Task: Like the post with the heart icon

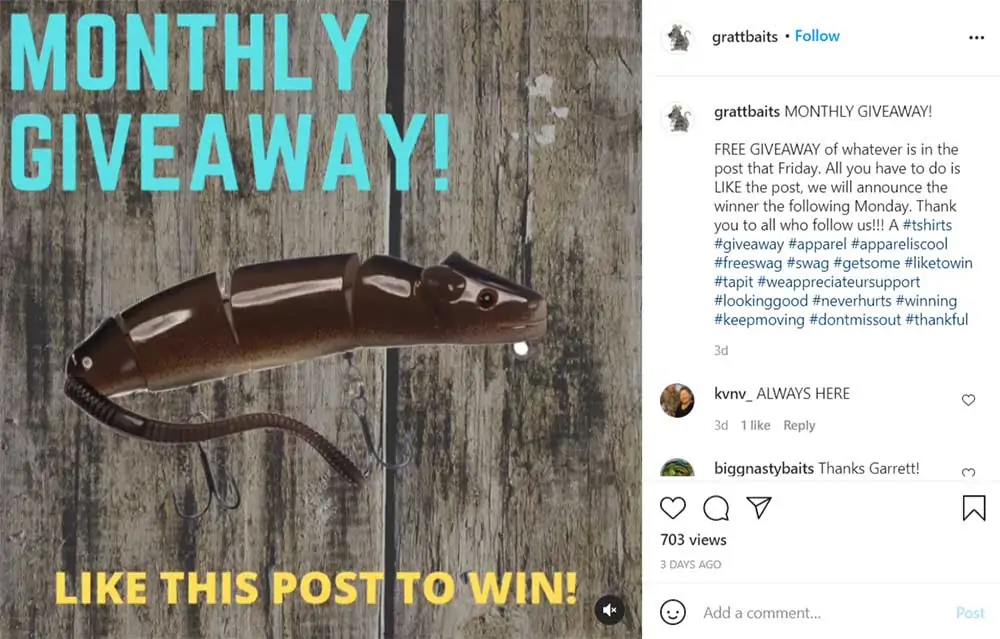Action: tap(672, 508)
